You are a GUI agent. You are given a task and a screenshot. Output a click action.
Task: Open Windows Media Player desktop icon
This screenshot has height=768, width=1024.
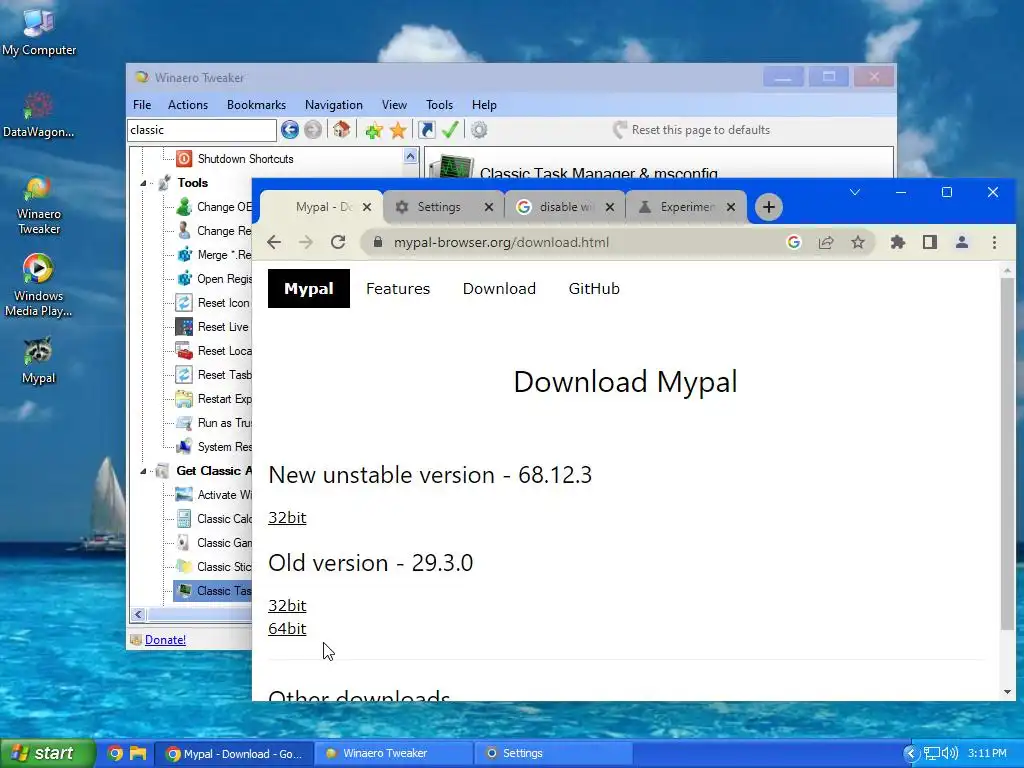pos(39,285)
